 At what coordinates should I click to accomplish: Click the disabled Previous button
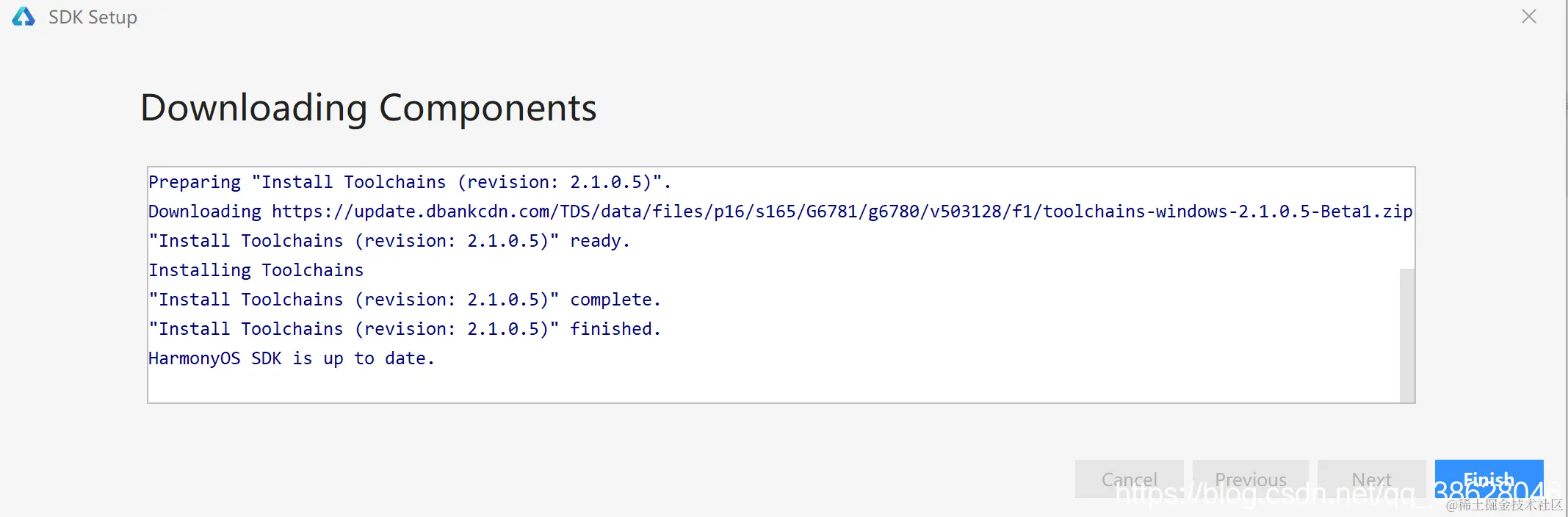click(1250, 479)
